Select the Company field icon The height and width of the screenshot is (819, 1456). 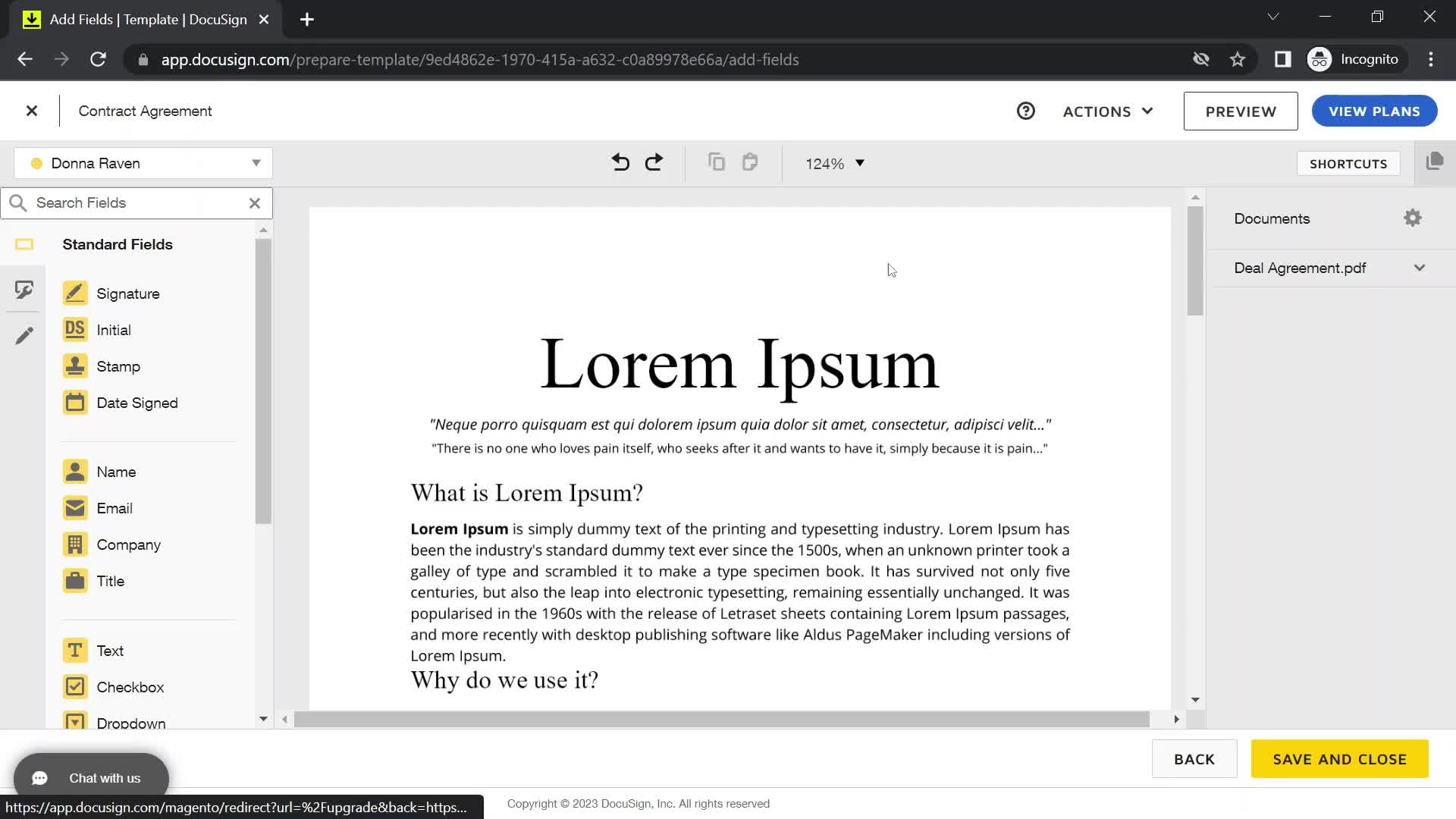(75, 544)
